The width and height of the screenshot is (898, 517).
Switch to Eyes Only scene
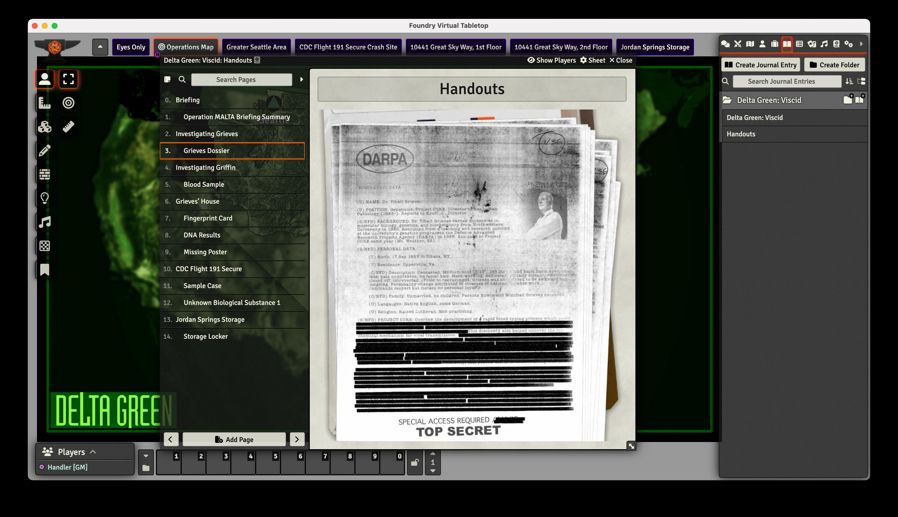tap(131, 47)
